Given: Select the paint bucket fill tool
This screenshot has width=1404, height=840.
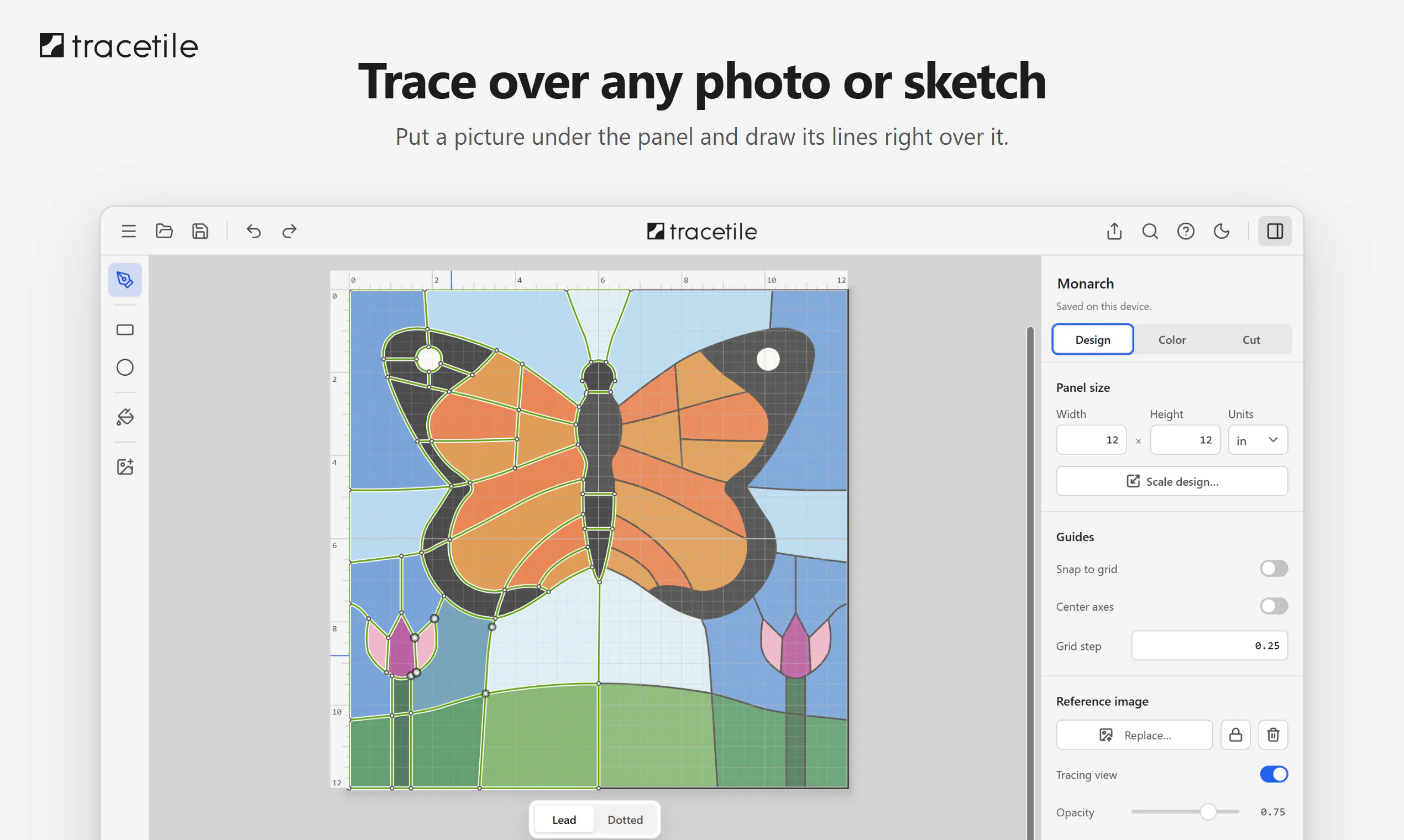Looking at the screenshot, I should point(125,417).
